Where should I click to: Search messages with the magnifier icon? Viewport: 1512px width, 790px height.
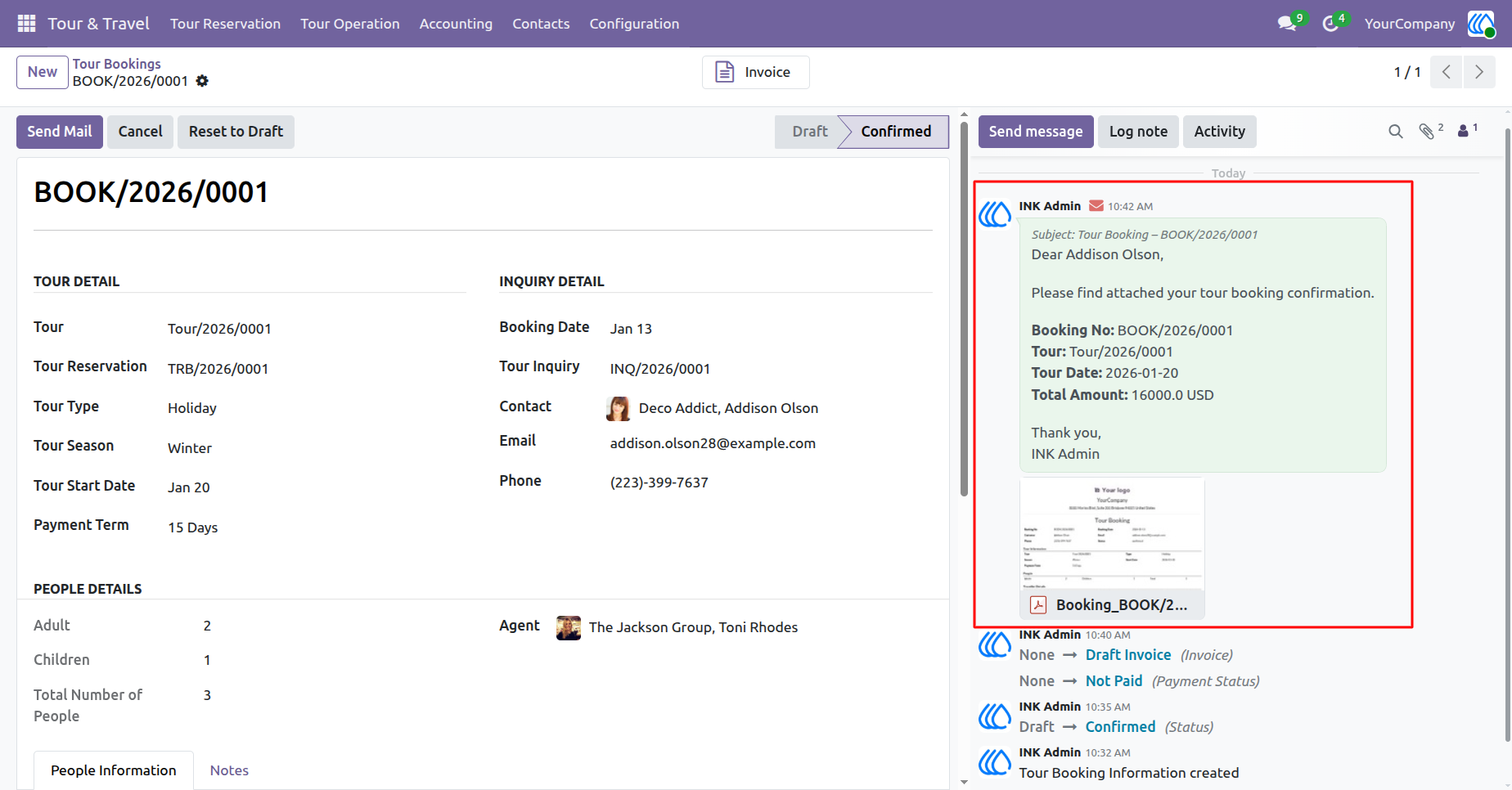[1396, 132]
